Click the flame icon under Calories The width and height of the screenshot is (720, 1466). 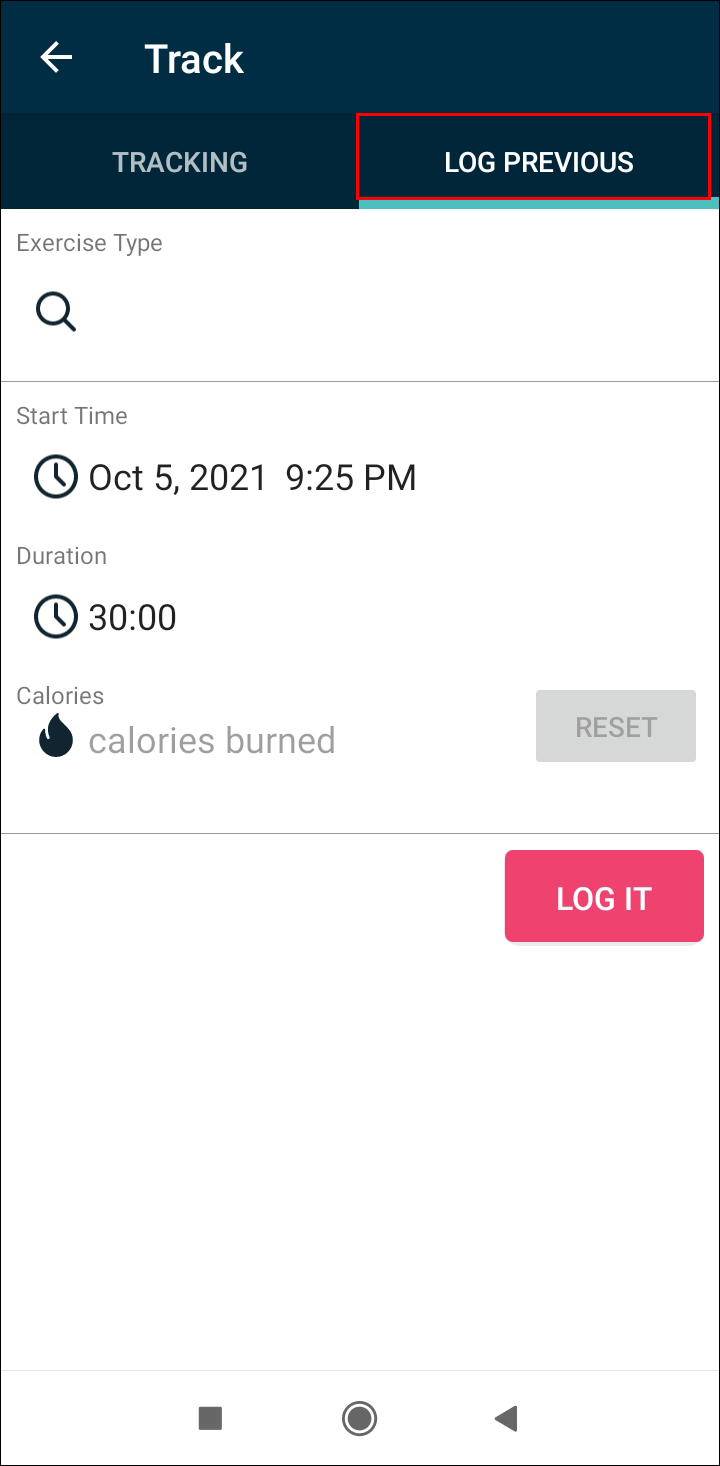click(56, 740)
